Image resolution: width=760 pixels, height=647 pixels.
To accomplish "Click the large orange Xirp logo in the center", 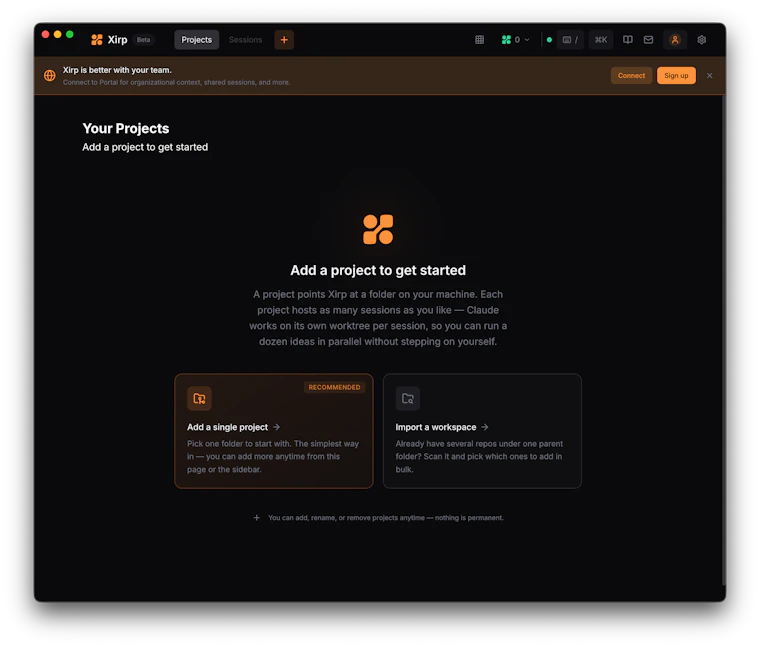I will pyautogui.click(x=378, y=229).
